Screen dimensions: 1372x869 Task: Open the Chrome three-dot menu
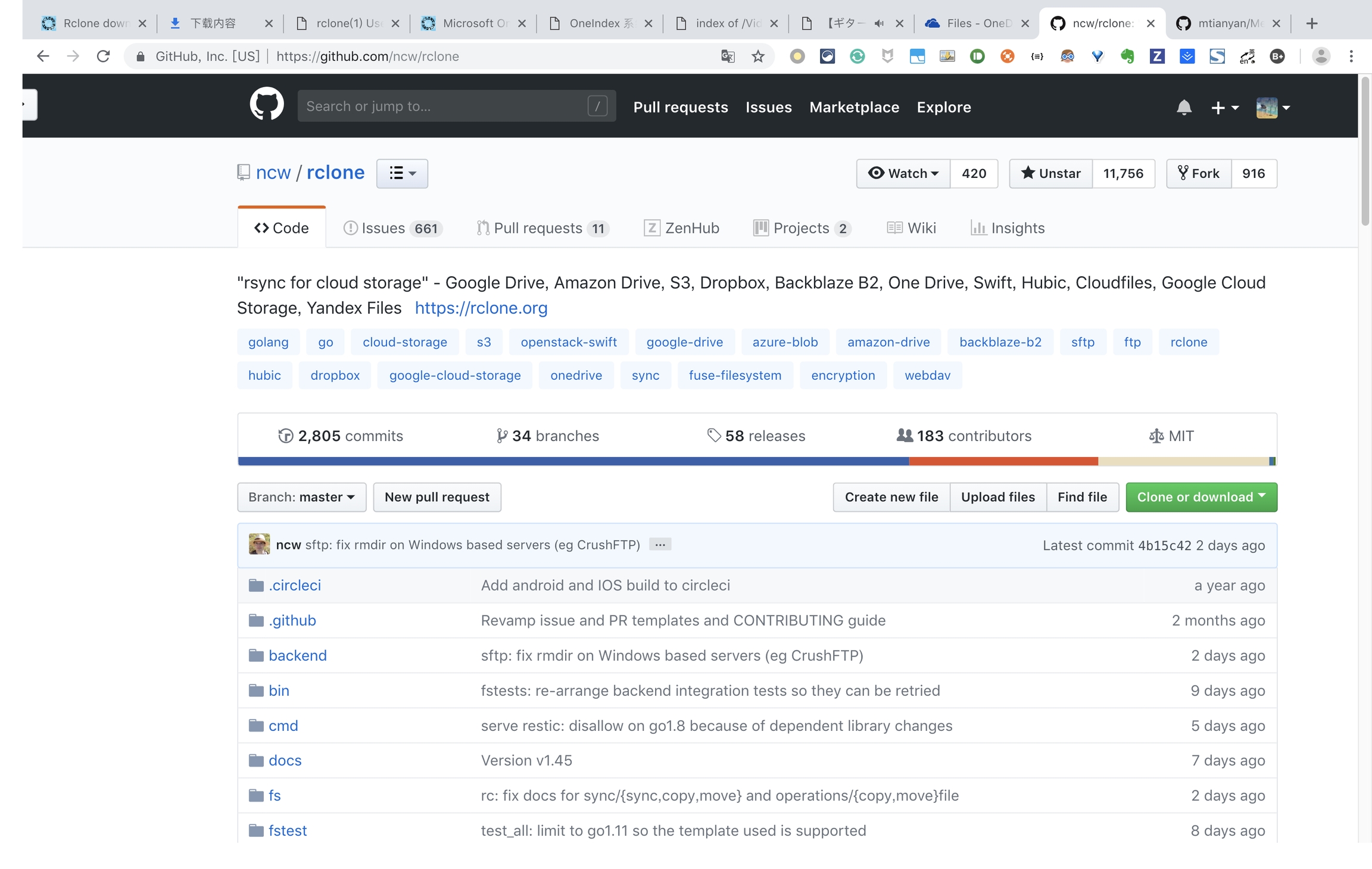click(x=1351, y=57)
